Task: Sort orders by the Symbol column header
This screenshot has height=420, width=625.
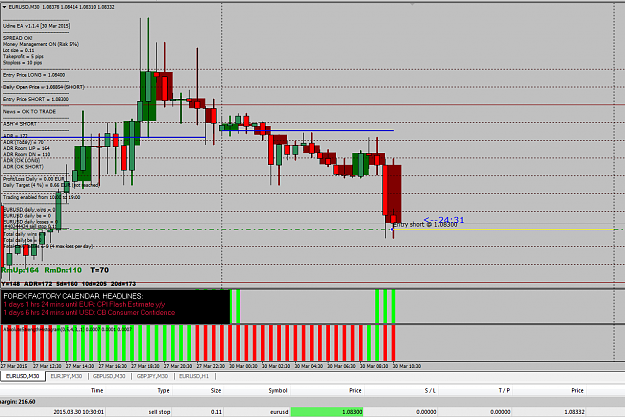Action: click(x=278, y=391)
